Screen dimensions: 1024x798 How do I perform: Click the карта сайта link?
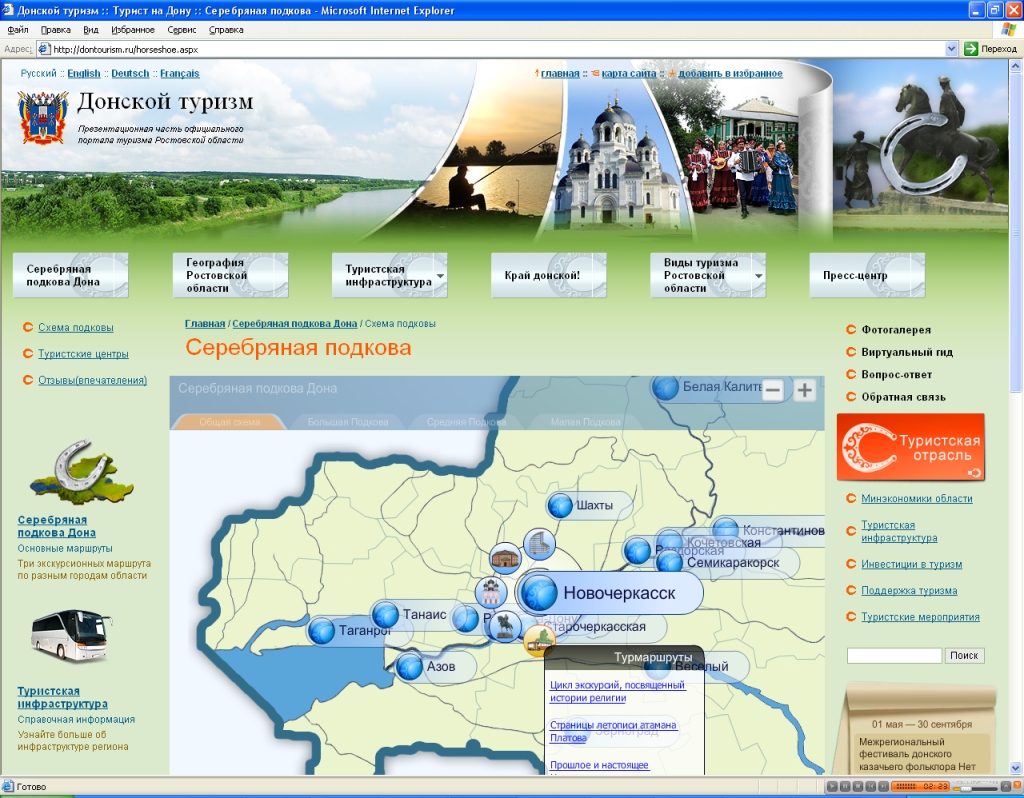tap(628, 73)
